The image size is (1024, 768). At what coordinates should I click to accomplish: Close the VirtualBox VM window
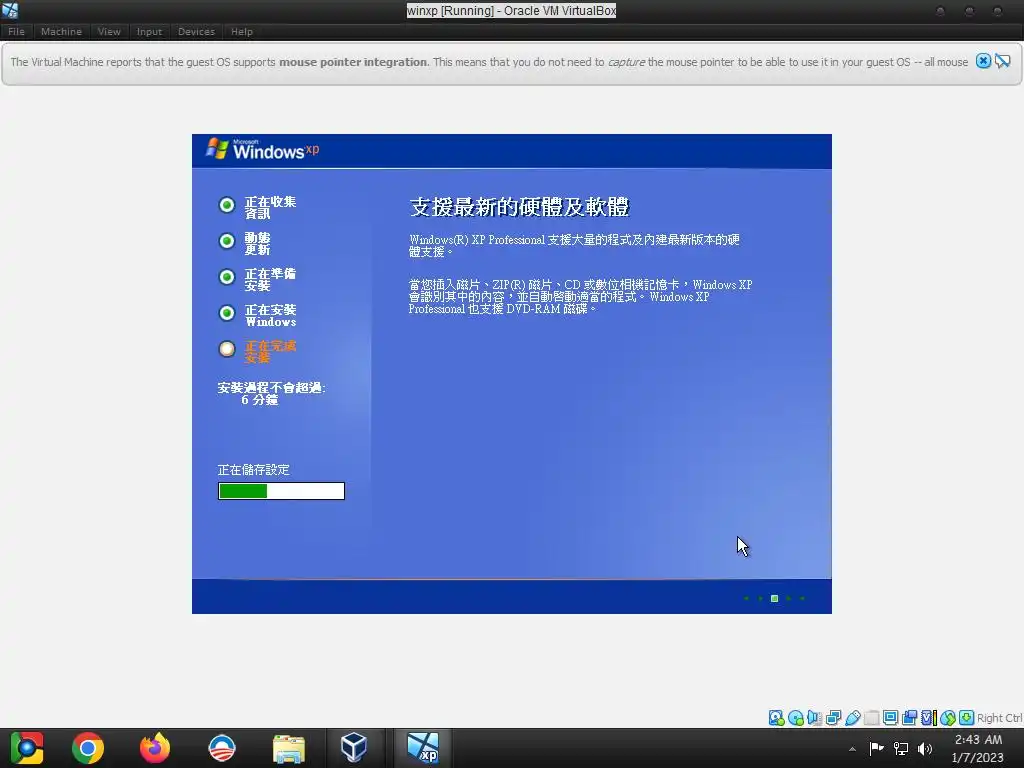click(x=997, y=11)
